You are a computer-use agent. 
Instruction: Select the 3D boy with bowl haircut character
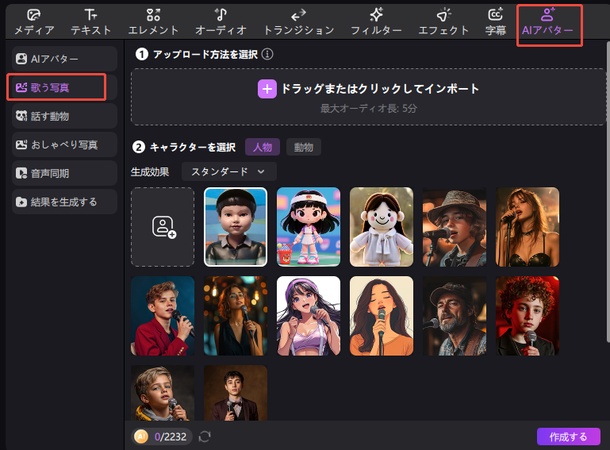coord(235,227)
